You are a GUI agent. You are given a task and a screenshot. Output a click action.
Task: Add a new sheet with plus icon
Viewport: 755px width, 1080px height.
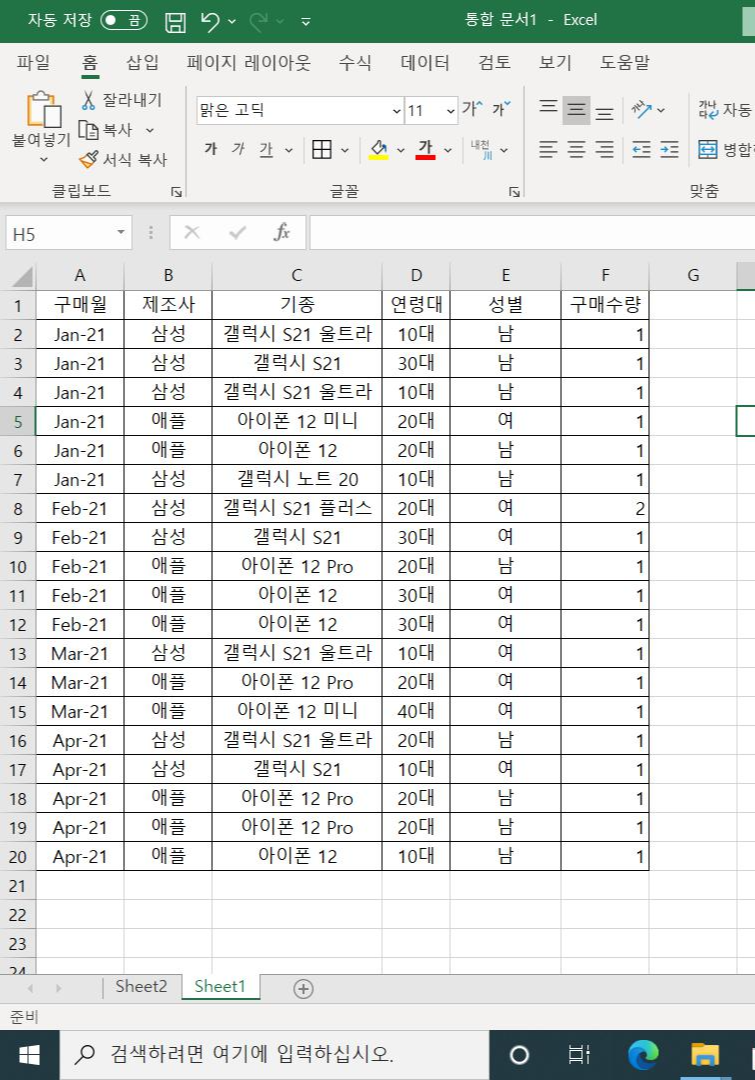coord(303,988)
